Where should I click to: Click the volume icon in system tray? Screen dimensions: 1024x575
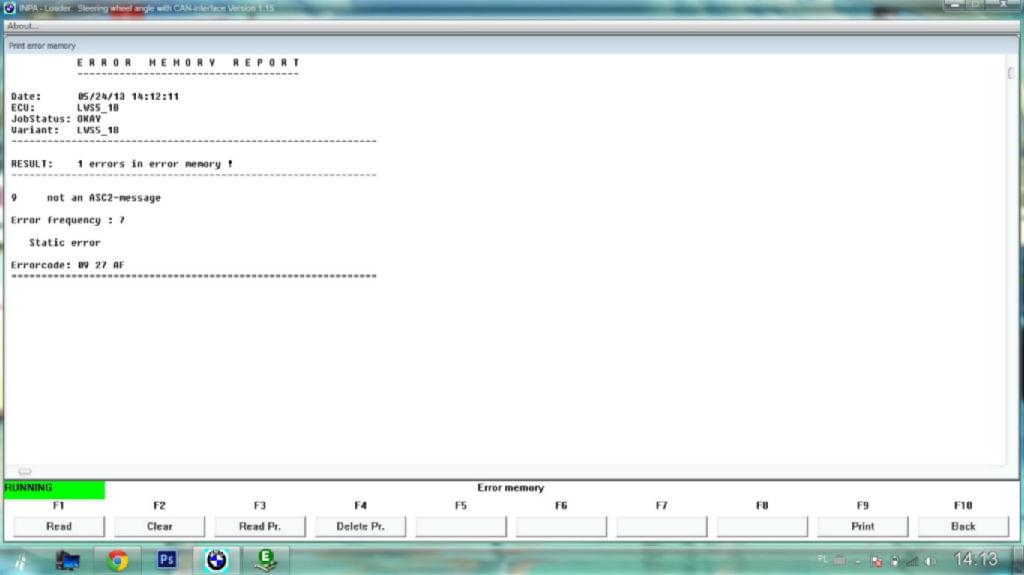coord(930,561)
